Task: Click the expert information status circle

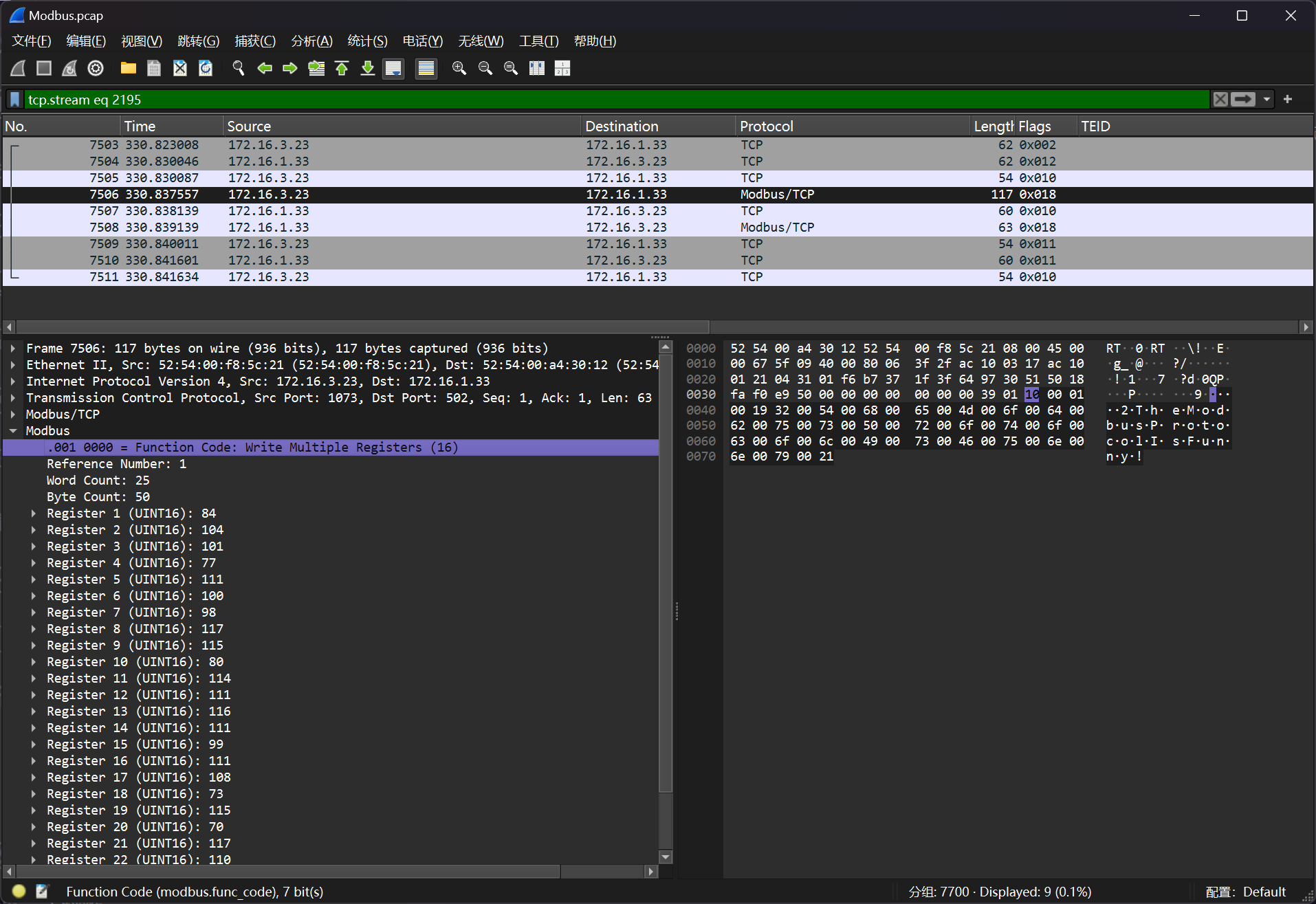Action: click(x=19, y=892)
